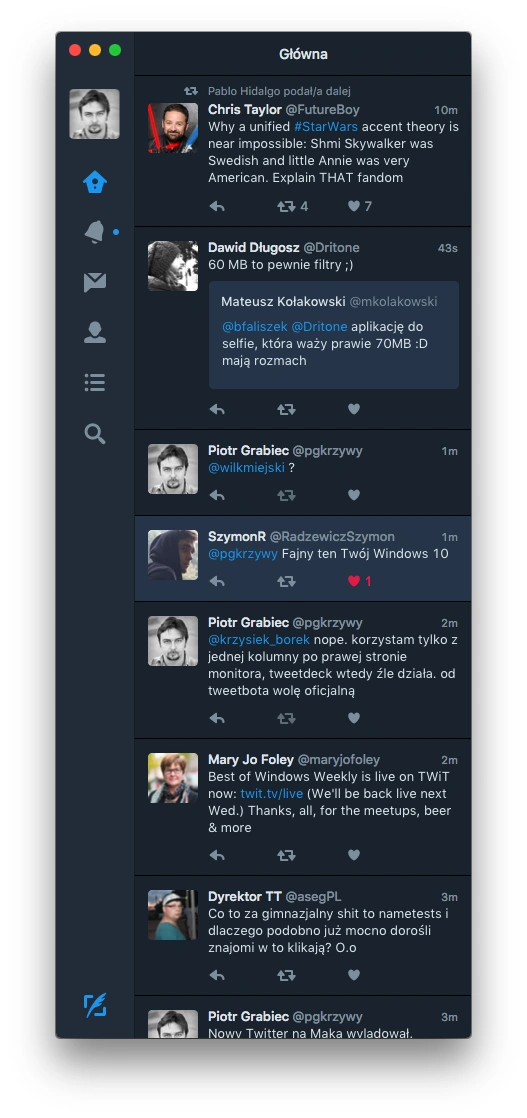Image resolution: width=527 pixels, height=1118 pixels.
Task: Open the Notifications bell tab
Action: (95, 232)
